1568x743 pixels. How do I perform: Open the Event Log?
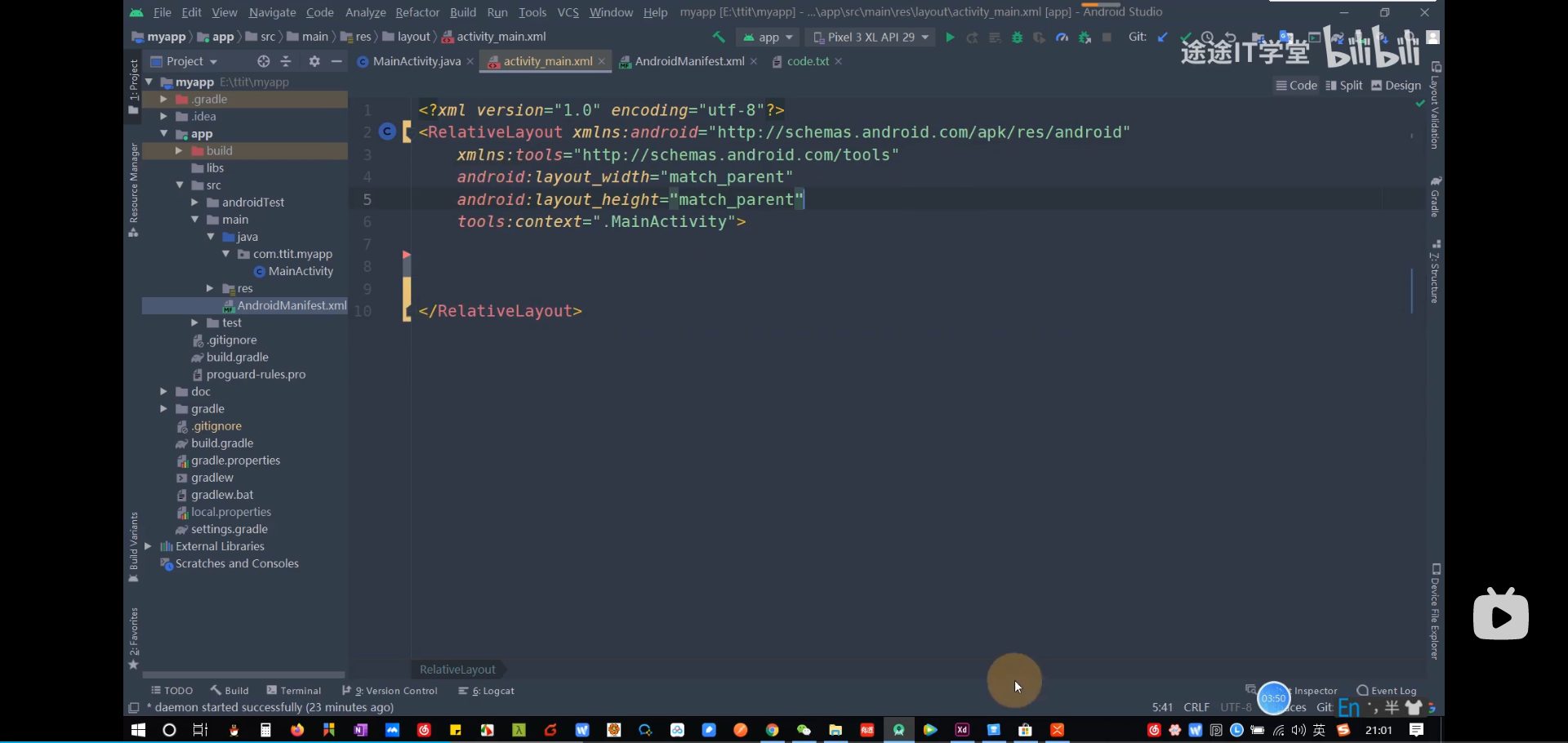click(x=1387, y=691)
